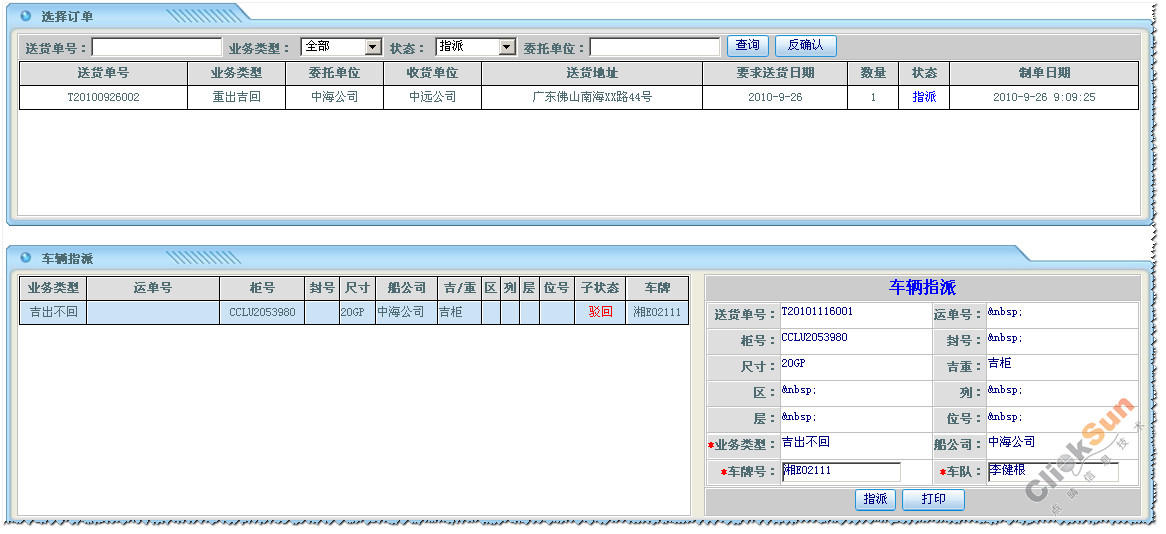Click the 反确认 button

pos(805,46)
